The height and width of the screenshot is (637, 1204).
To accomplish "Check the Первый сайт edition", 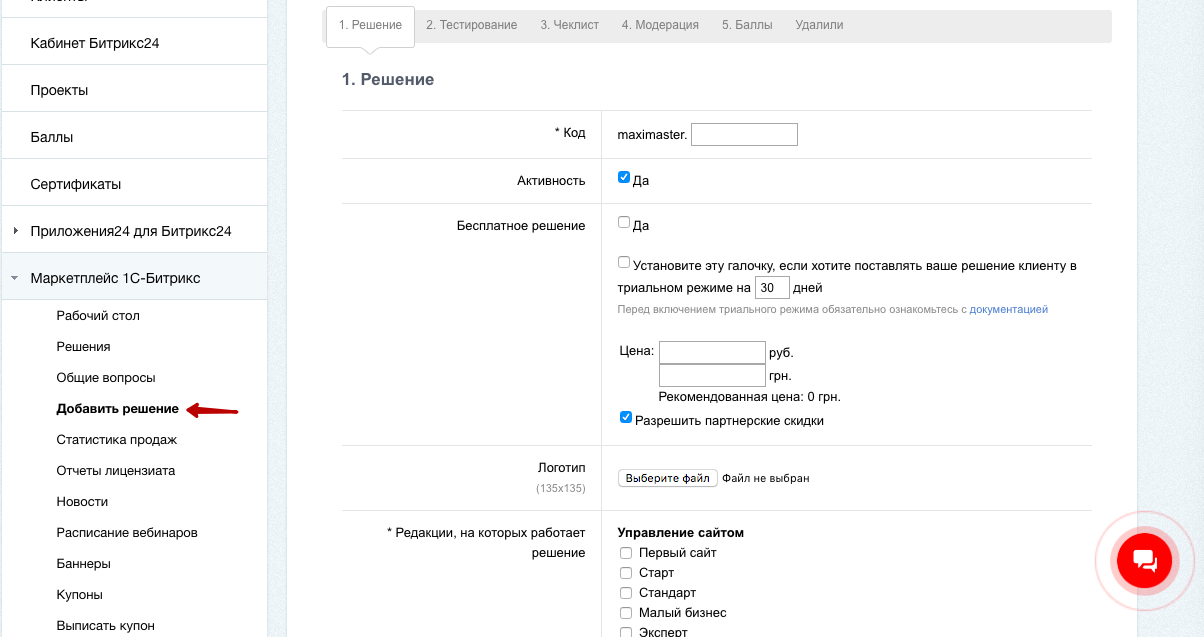I will (x=626, y=553).
